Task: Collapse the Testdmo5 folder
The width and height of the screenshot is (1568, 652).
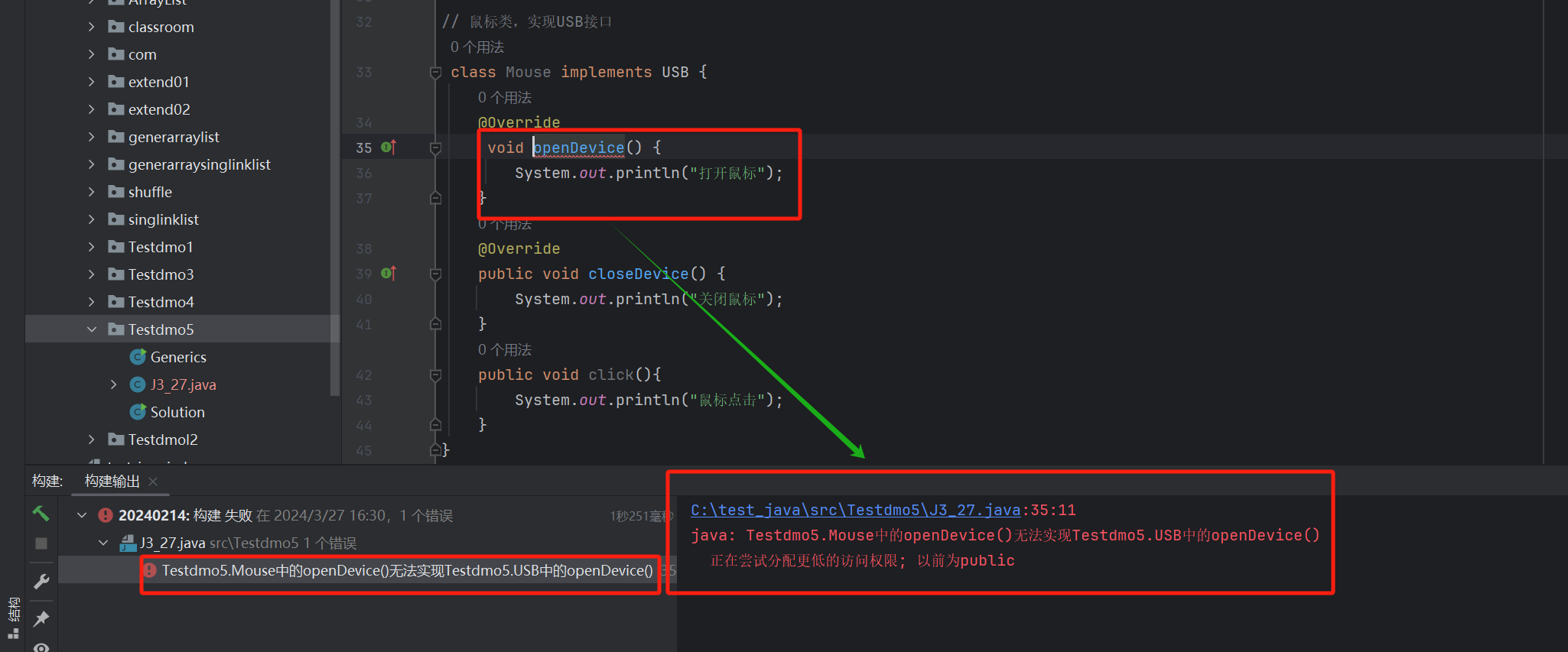Action: (x=92, y=329)
